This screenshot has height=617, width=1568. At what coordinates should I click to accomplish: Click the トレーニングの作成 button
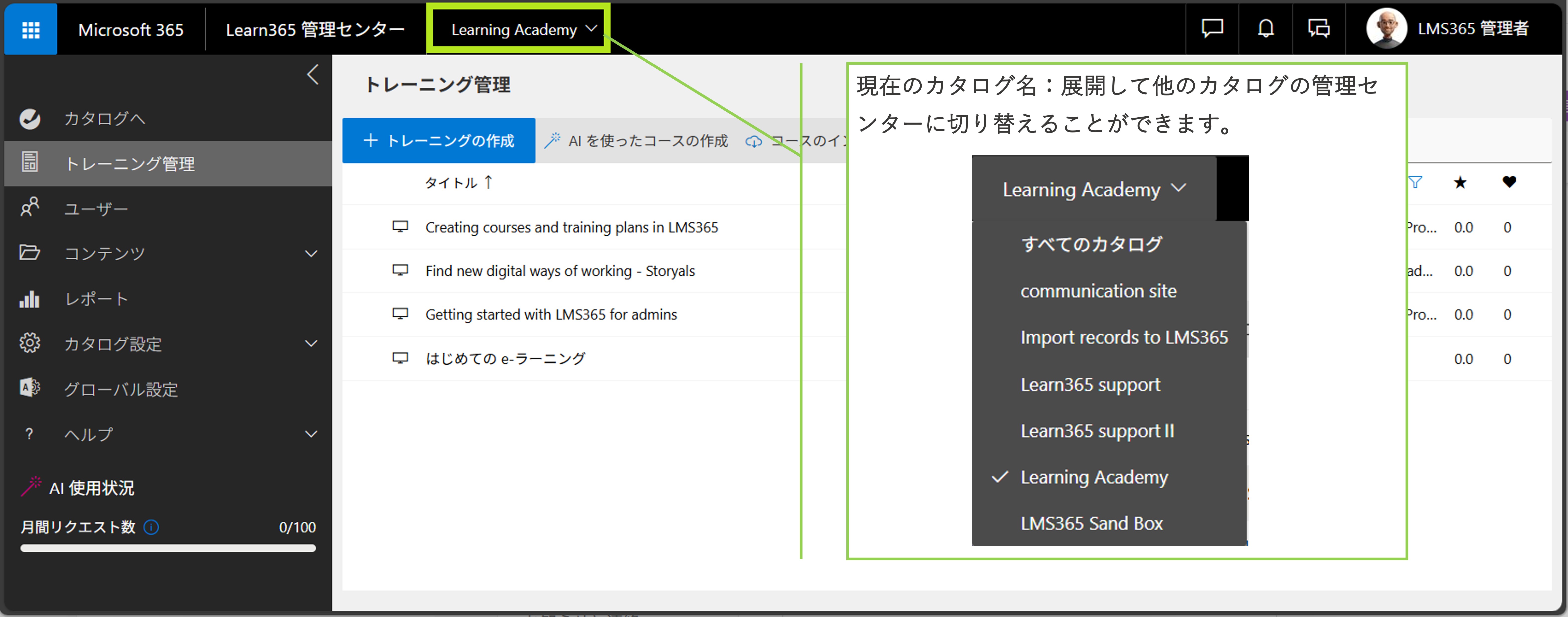point(439,141)
